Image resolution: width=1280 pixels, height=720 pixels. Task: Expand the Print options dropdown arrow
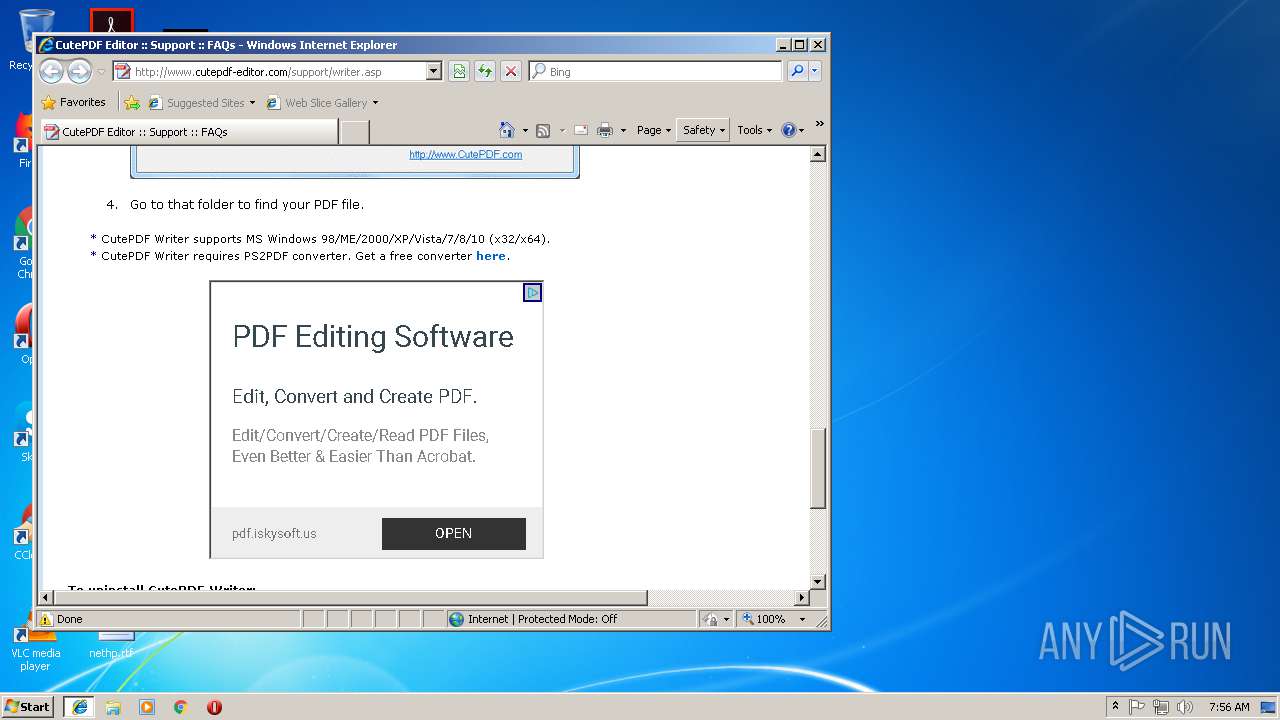pos(623,130)
